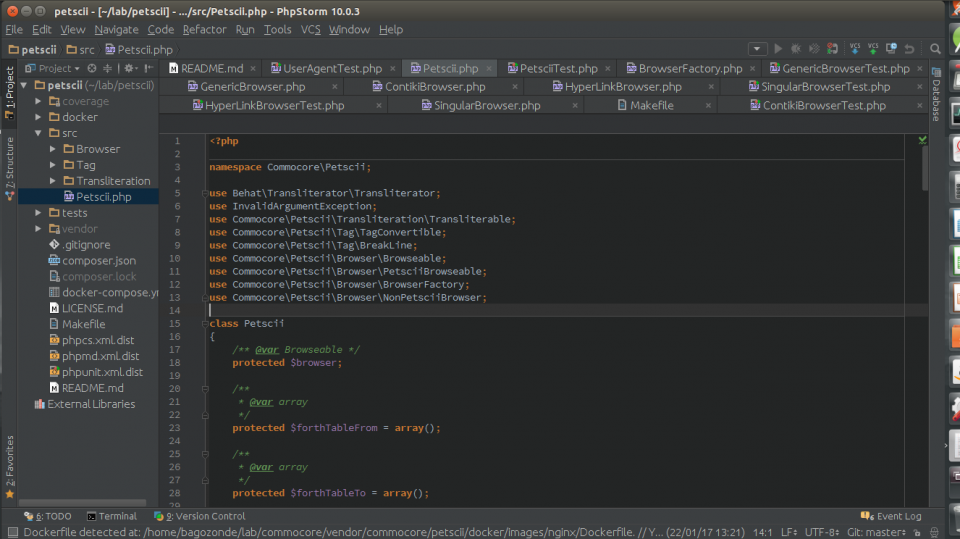
Task: Open the Terminal tool window button
Action: (111, 516)
